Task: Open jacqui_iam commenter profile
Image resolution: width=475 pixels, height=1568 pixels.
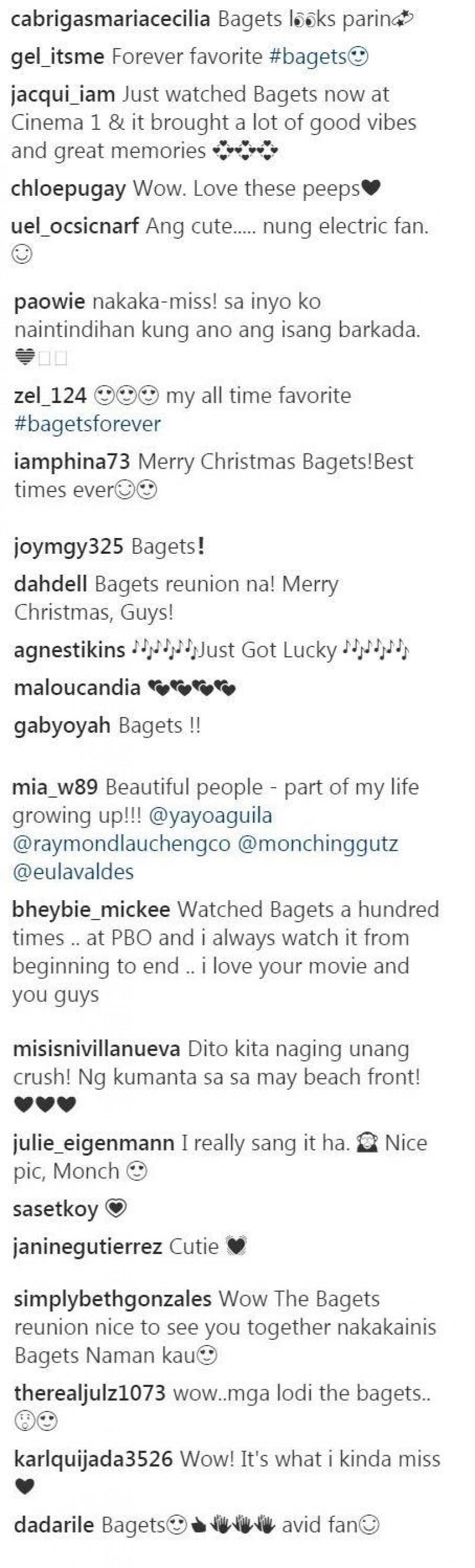Action: (x=63, y=95)
